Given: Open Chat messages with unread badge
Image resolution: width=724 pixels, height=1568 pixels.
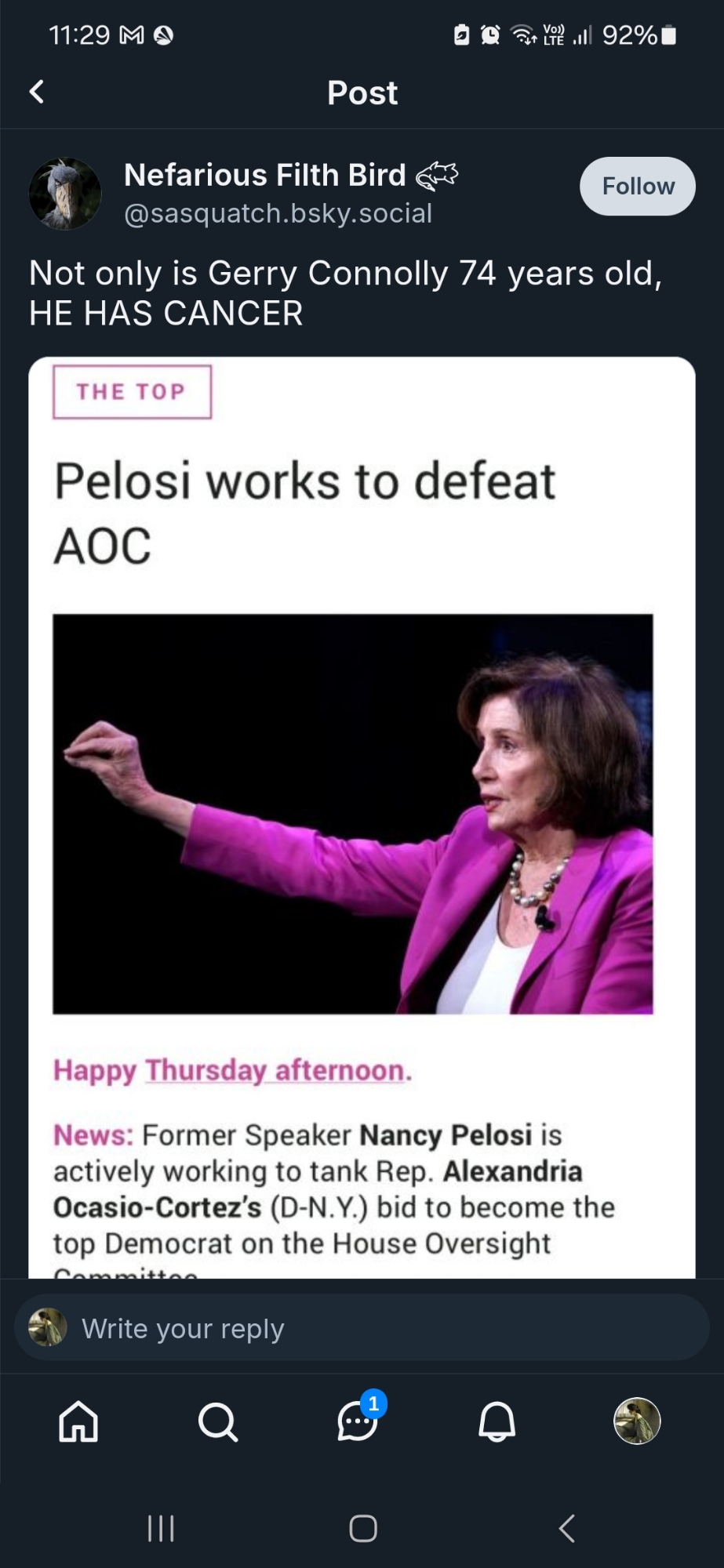Looking at the screenshot, I should pyautogui.click(x=358, y=1421).
